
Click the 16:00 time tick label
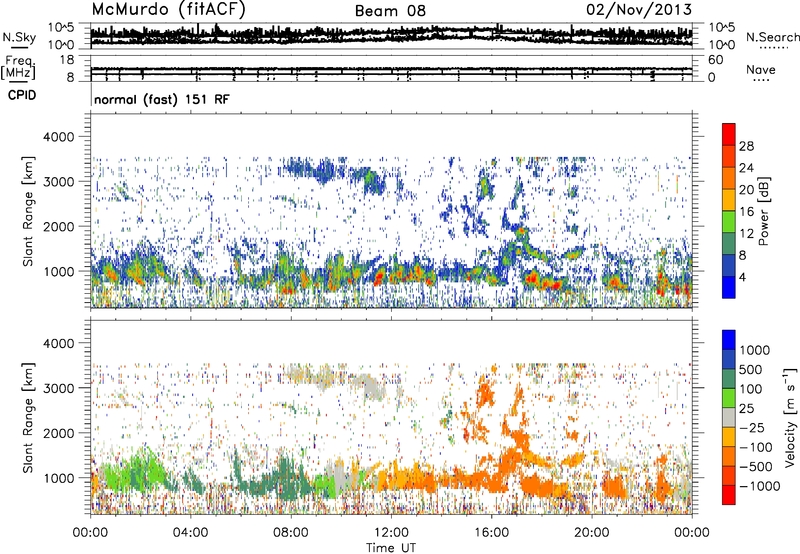pyautogui.click(x=491, y=533)
